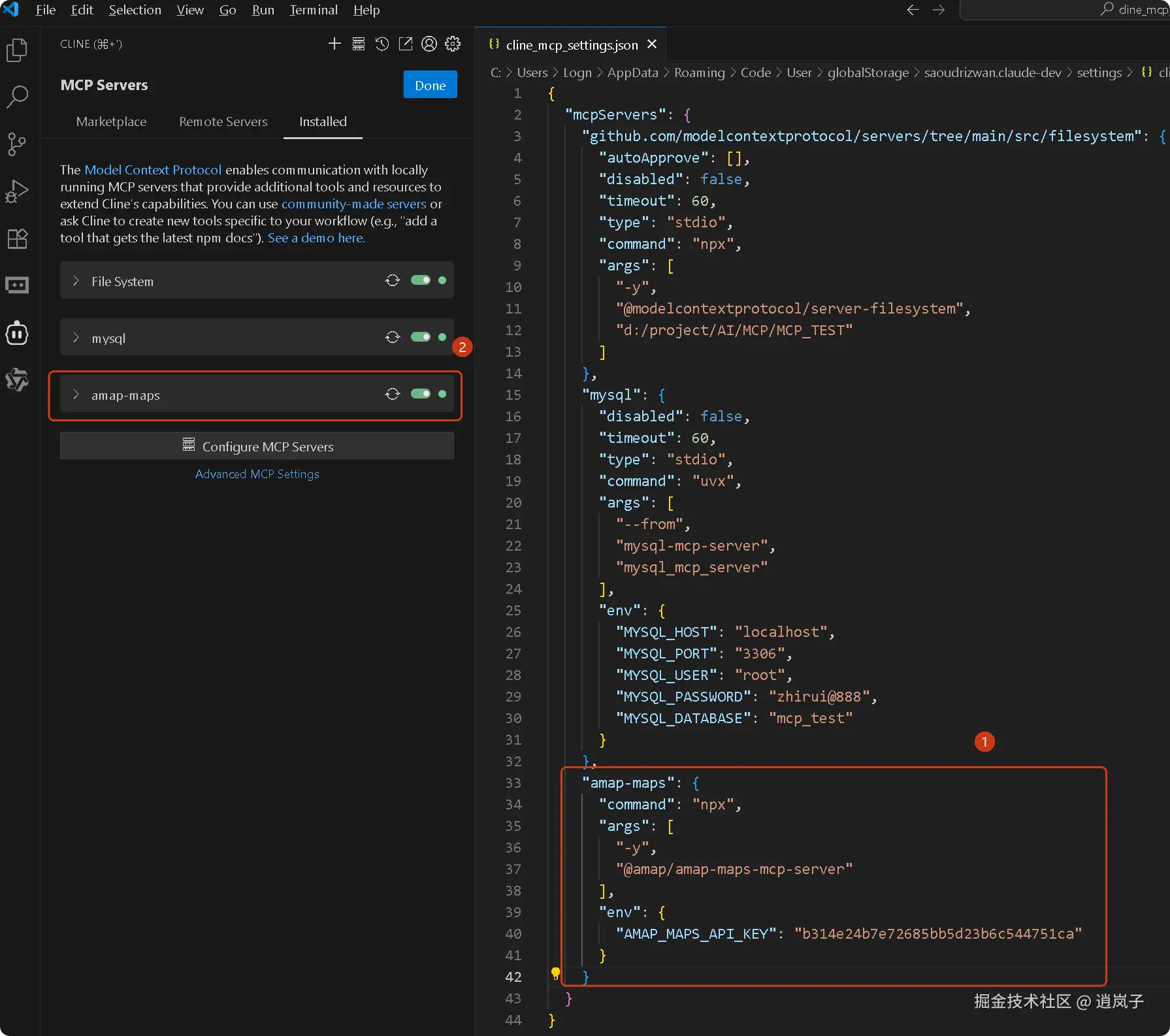Viewport: 1170px width, 1036px height.
Task: Click the blue Done button
Action: (x=430, y=85)
